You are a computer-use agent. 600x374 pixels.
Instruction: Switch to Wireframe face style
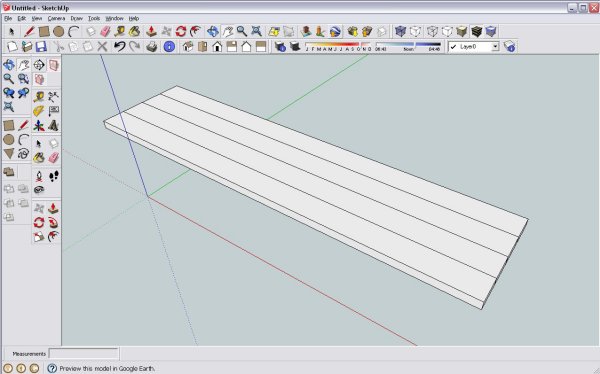click(432, 31)
